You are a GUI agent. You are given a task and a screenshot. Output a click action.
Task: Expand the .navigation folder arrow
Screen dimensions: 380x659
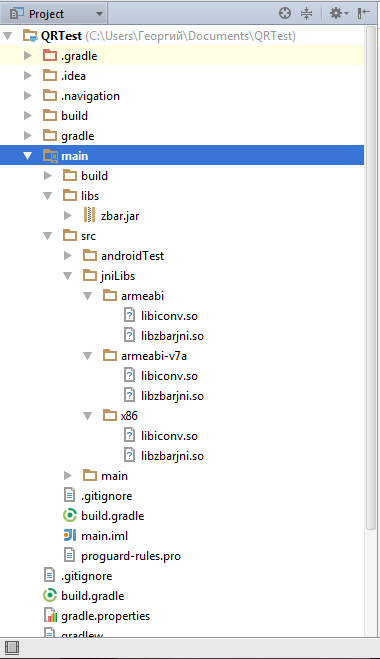click(x=28, y=96)
